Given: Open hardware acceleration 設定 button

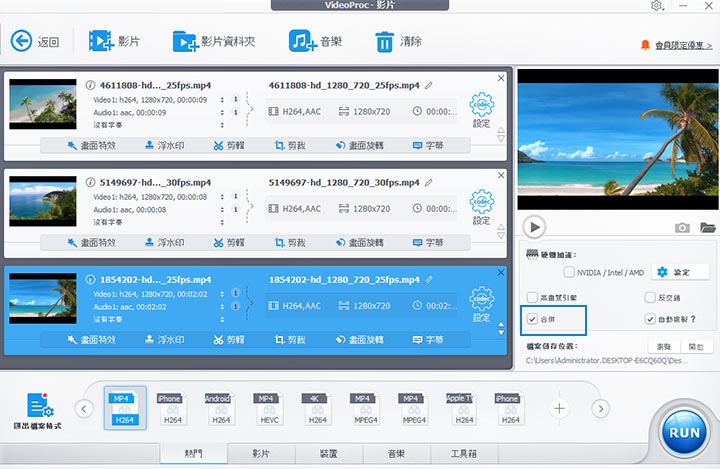Looking at the screenshot, I should [x=680, y=272].
